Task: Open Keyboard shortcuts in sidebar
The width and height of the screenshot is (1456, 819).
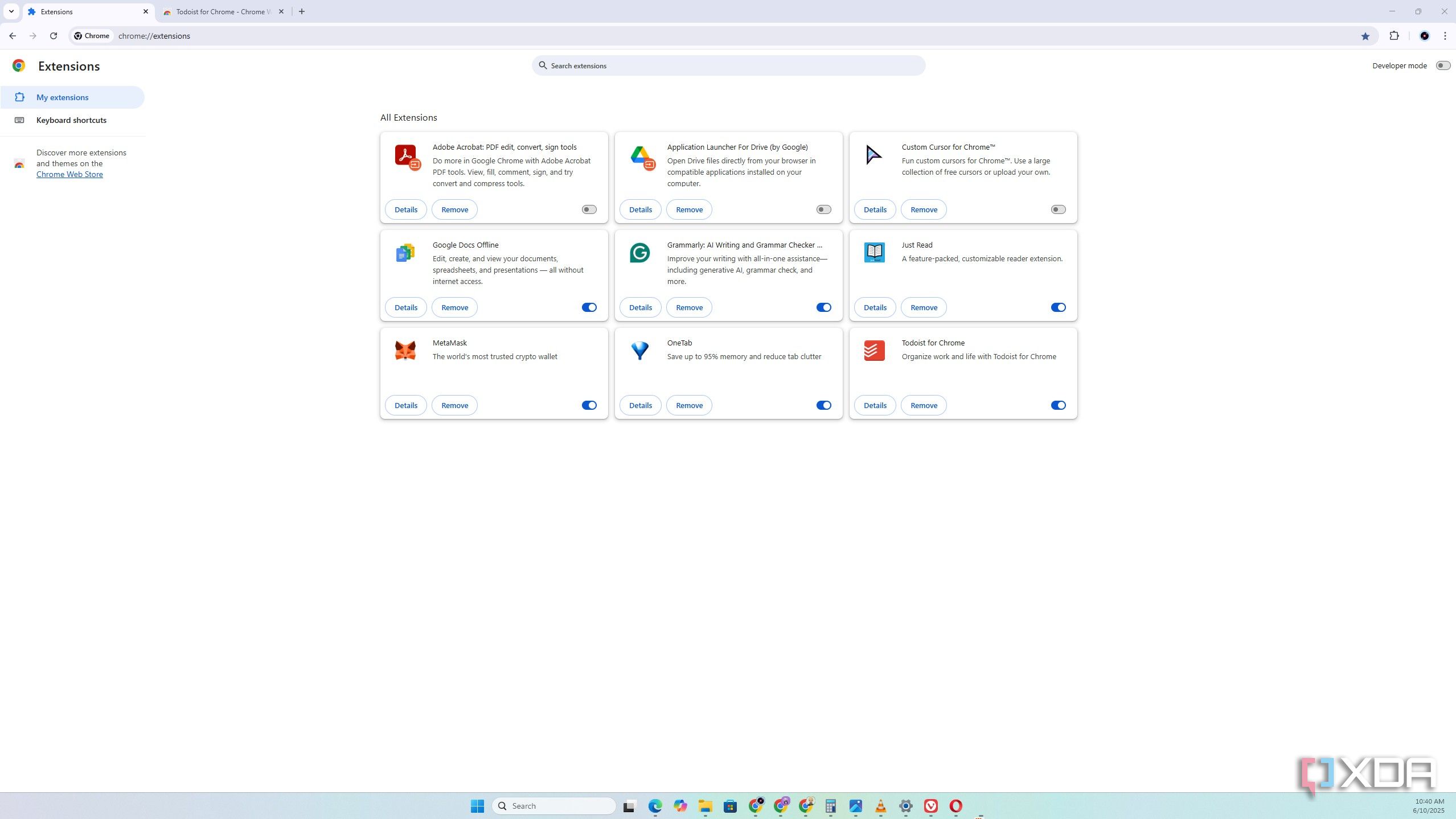Action: click(71, 120)
